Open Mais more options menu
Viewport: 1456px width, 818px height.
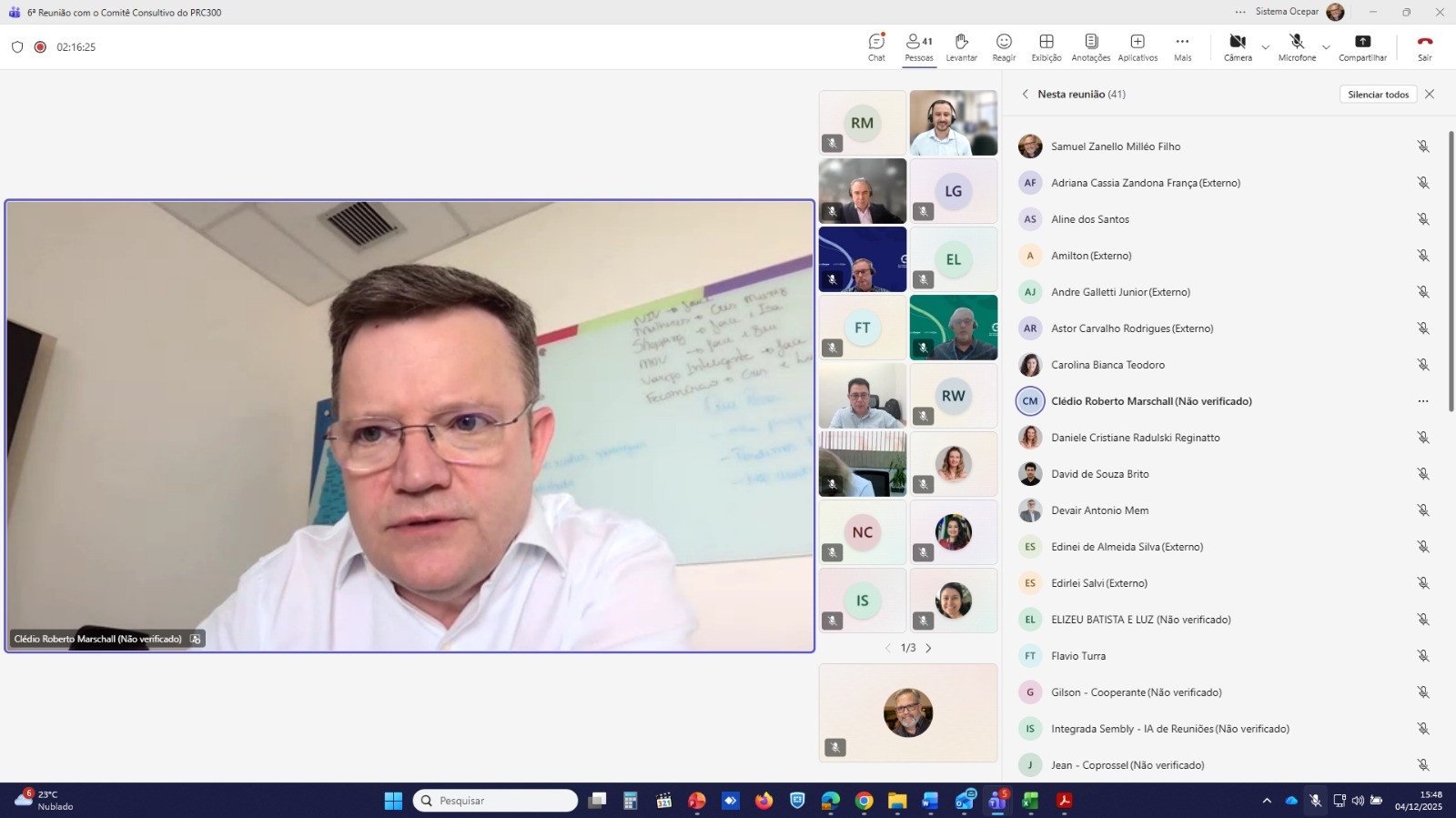point(1182,47)
